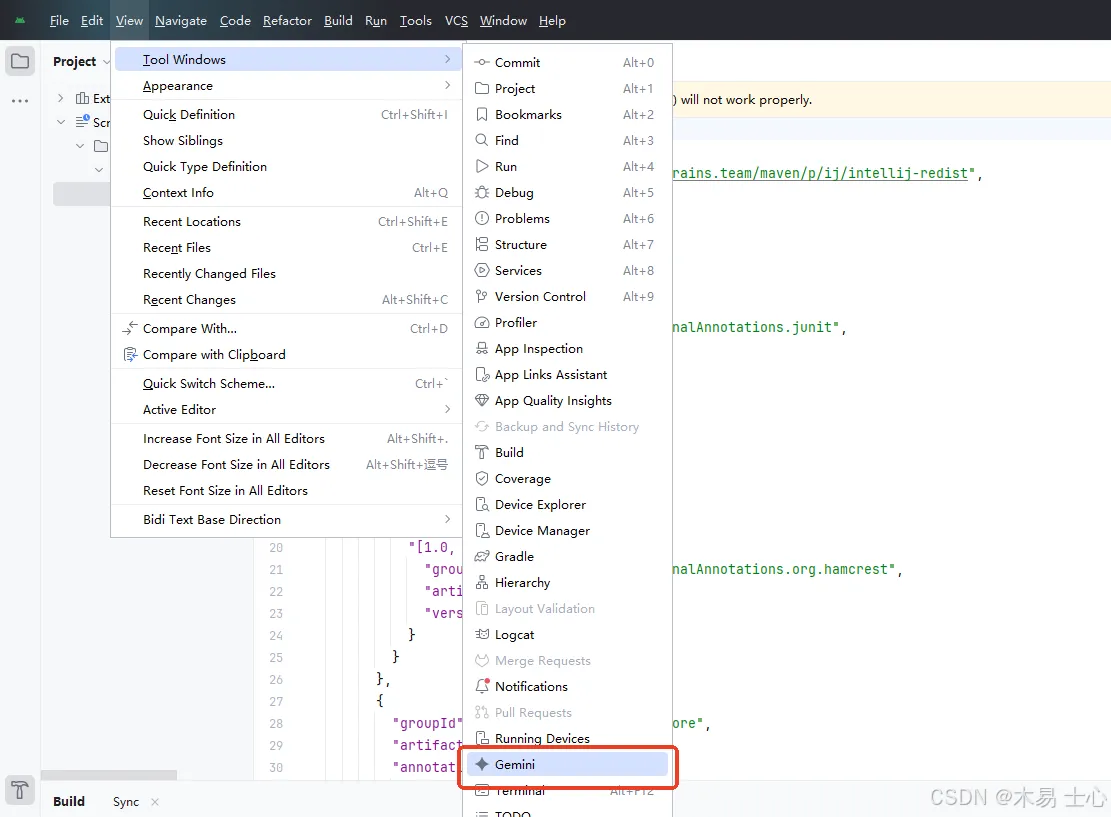Viewport: 1111px width, 817px height.
Task: Expand the Ext tree node
Action: tap(61, 98)
